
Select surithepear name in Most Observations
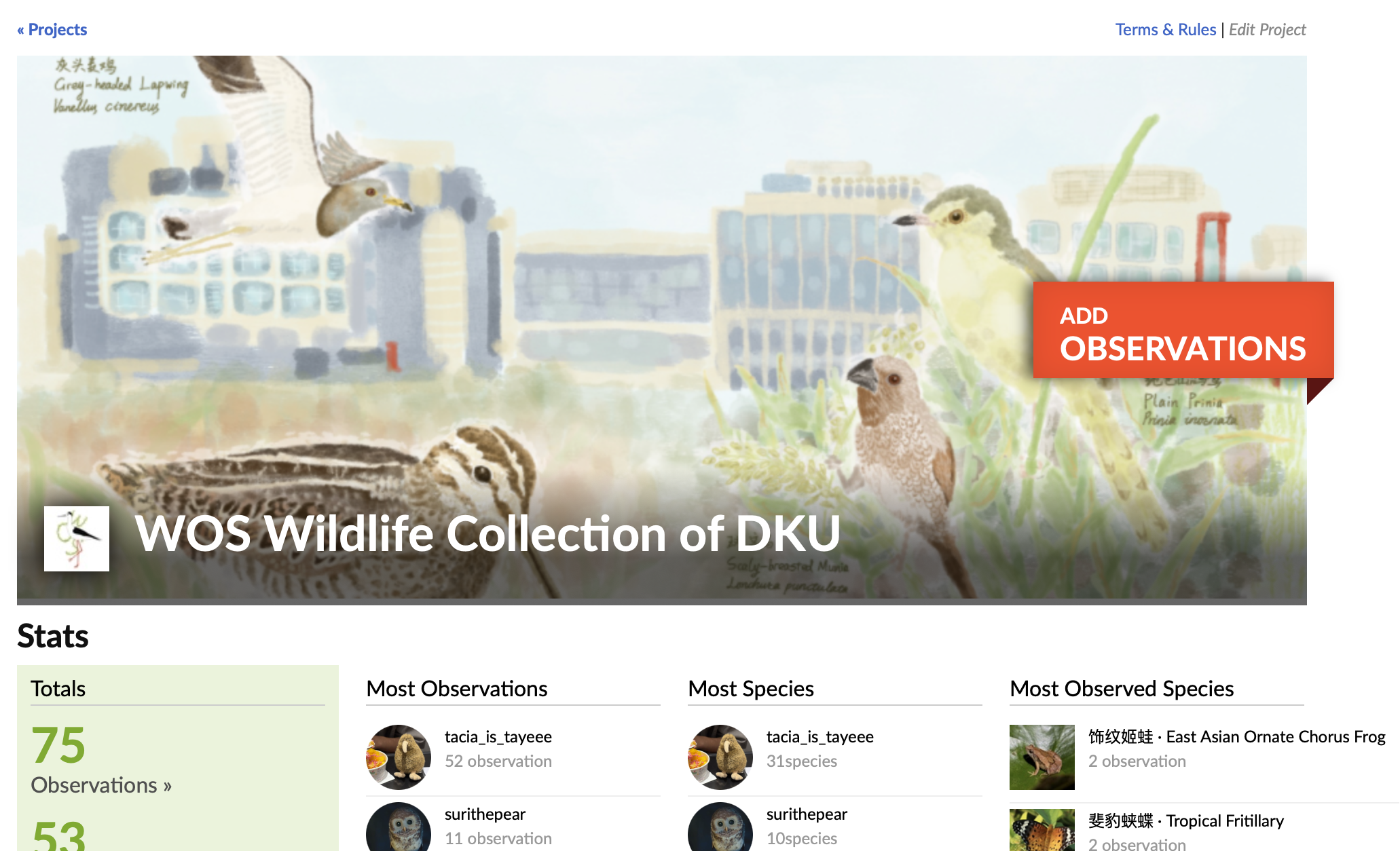pos(485,814)
